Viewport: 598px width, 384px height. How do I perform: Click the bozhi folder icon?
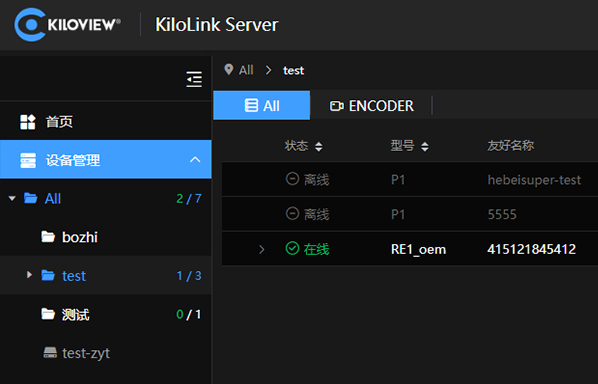(48, 237)
